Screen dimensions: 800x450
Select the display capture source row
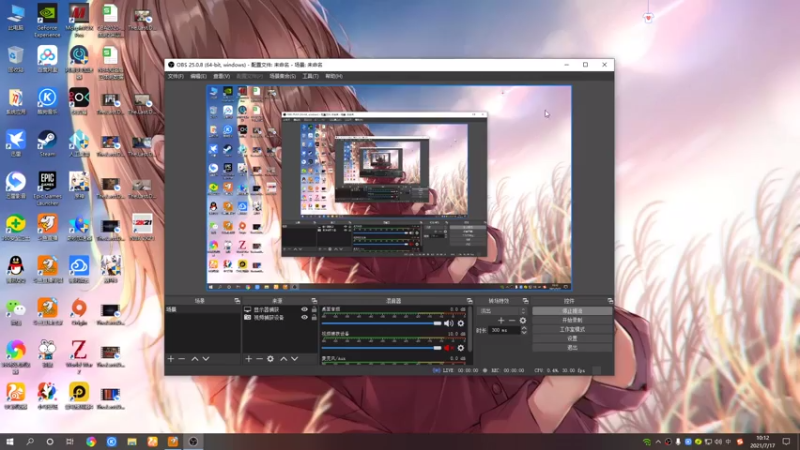280,310
